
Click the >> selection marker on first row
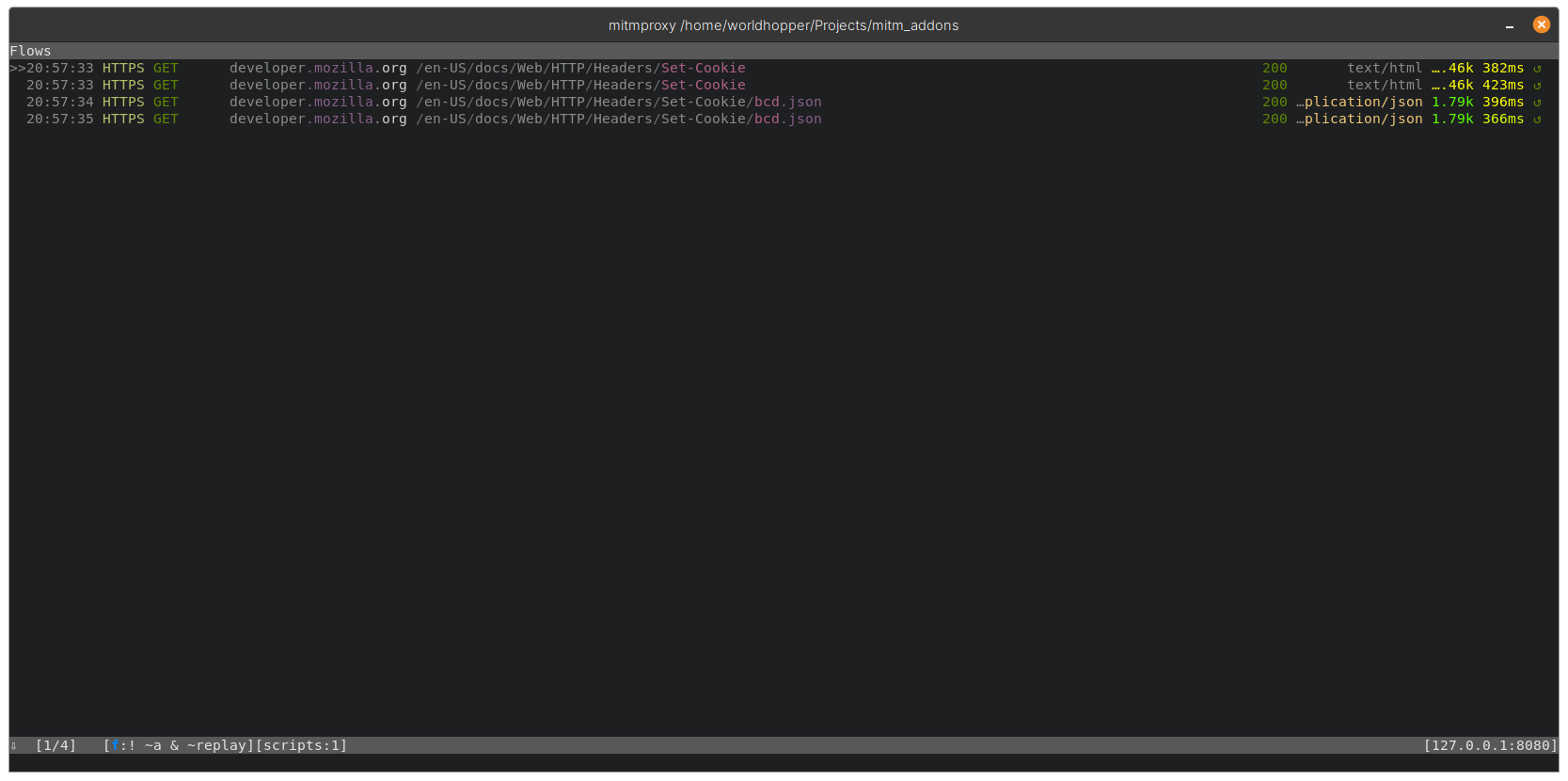click(18, 68)
